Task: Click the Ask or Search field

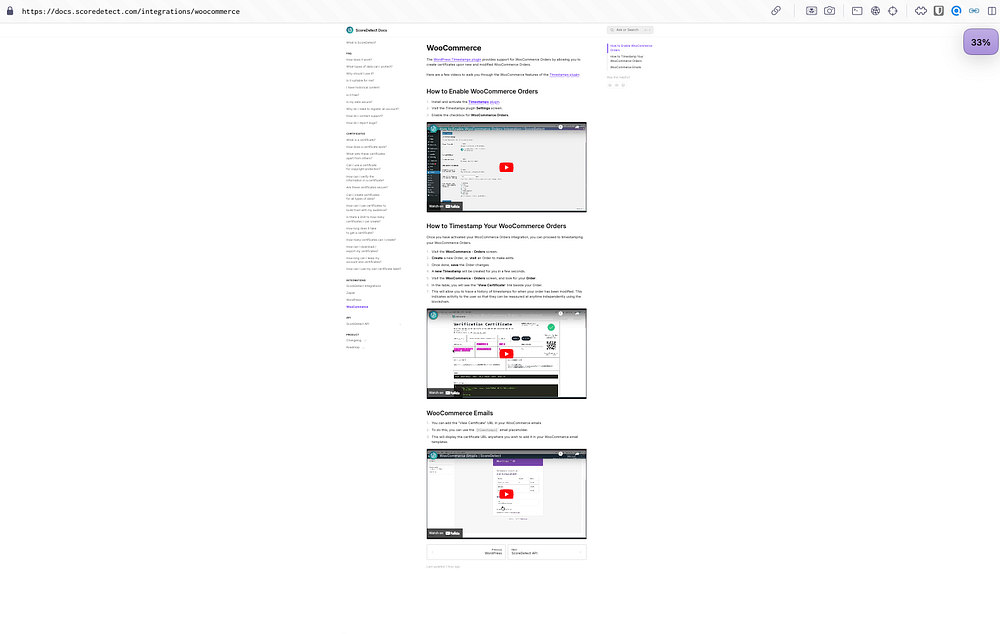Action: 630,30
